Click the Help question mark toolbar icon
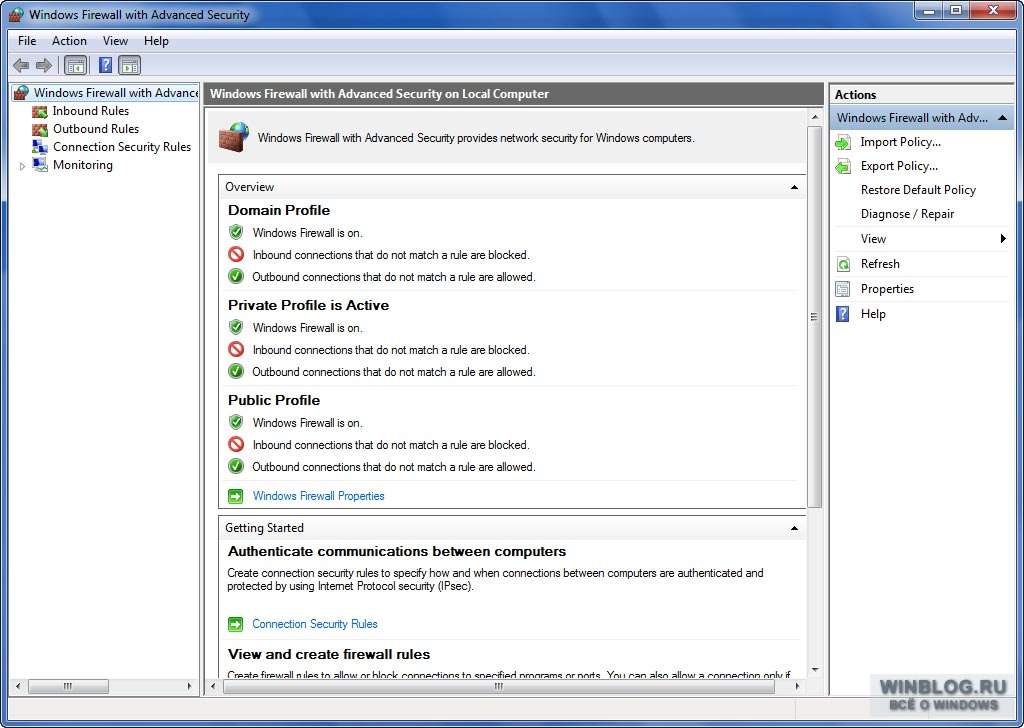This screenshot has width=1024, height=728. (105, 65)
